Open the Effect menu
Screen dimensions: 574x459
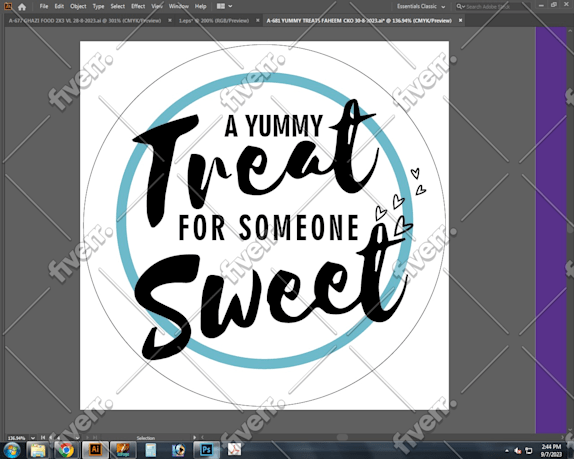(138, 6)
